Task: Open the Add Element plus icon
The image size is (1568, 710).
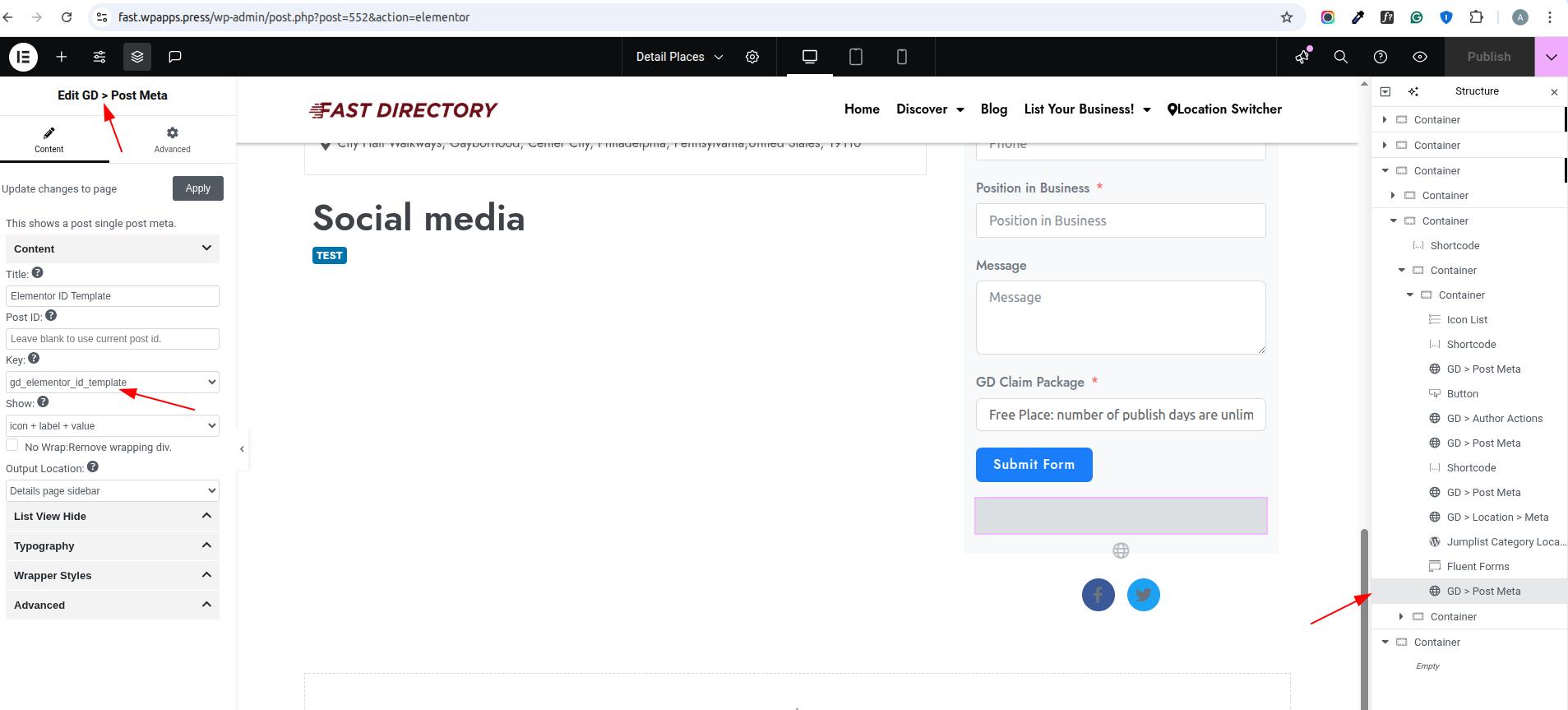Action: [62, 57]
